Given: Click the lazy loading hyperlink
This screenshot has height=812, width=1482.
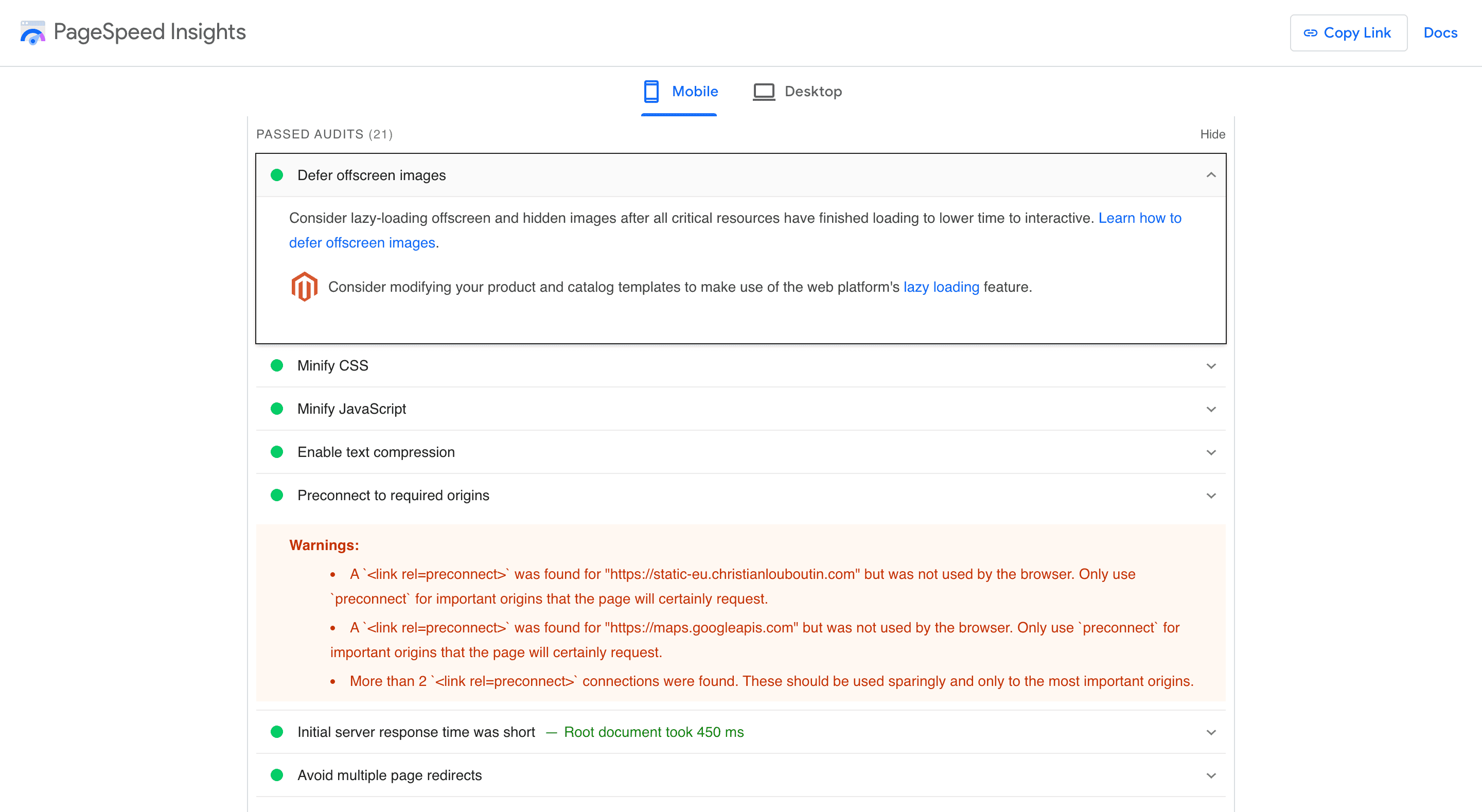Looking at the screenshot, I should point(941,287).
